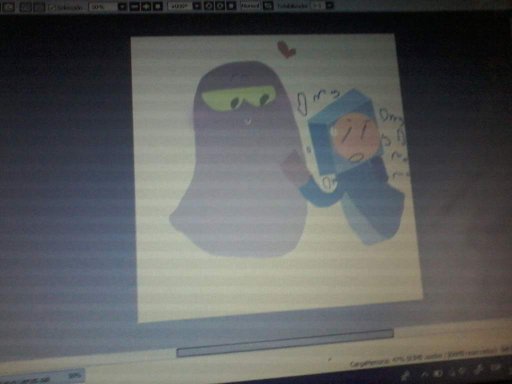Viewport: 512px width, 384px height.
Task: Click the horizontal scrollbar under the canvas
Action: point(285,342)
